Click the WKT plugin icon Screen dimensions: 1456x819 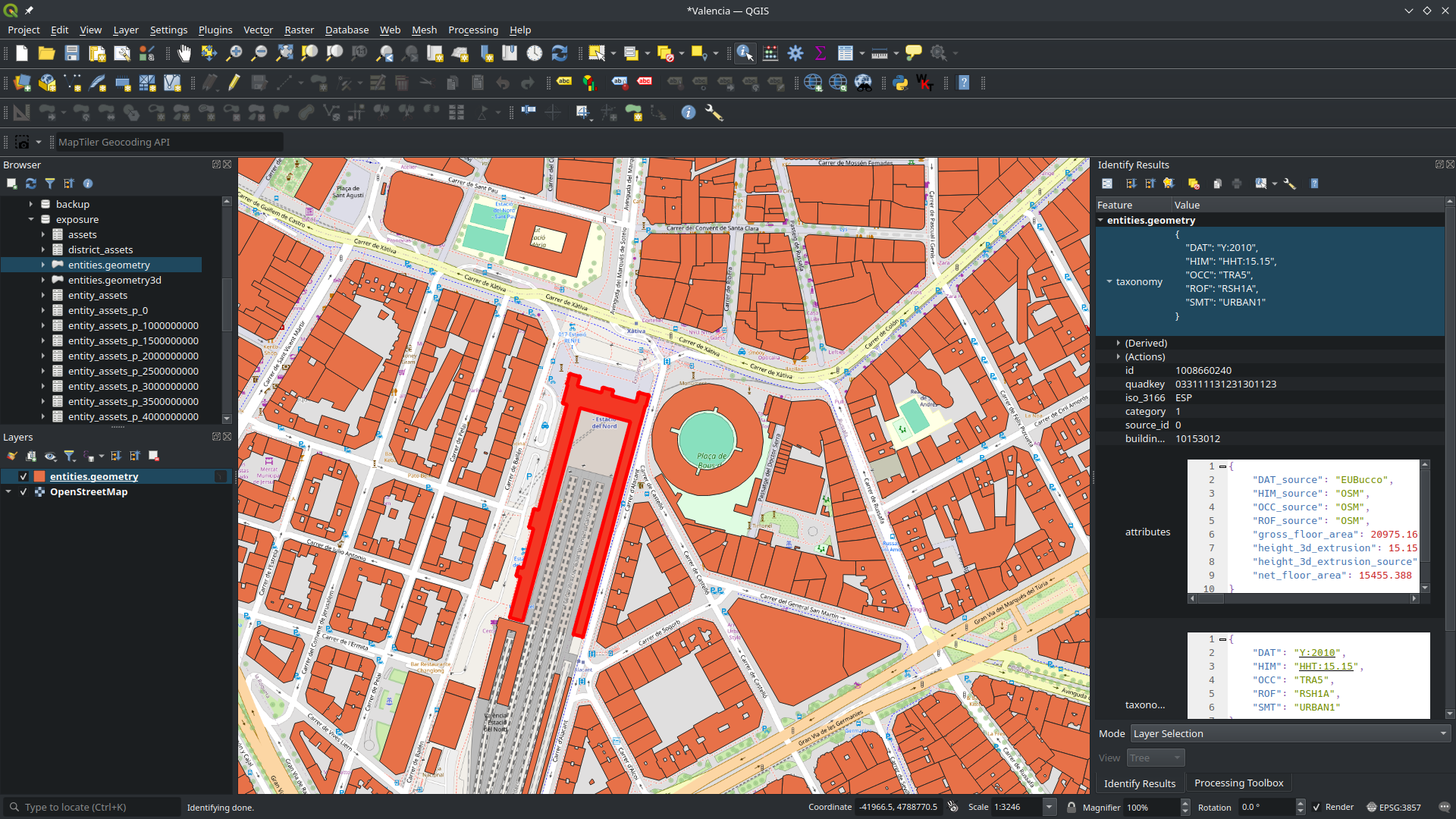click(924, 83)
